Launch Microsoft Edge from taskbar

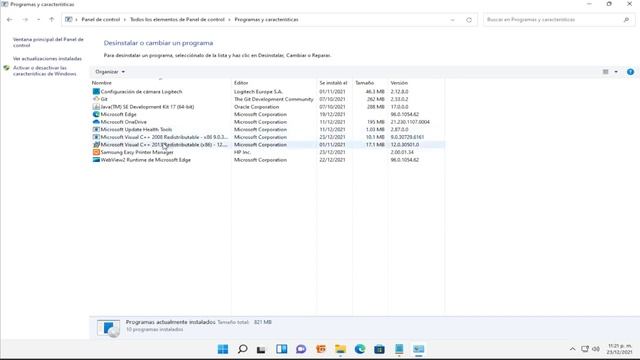click(x=360, y=349)
